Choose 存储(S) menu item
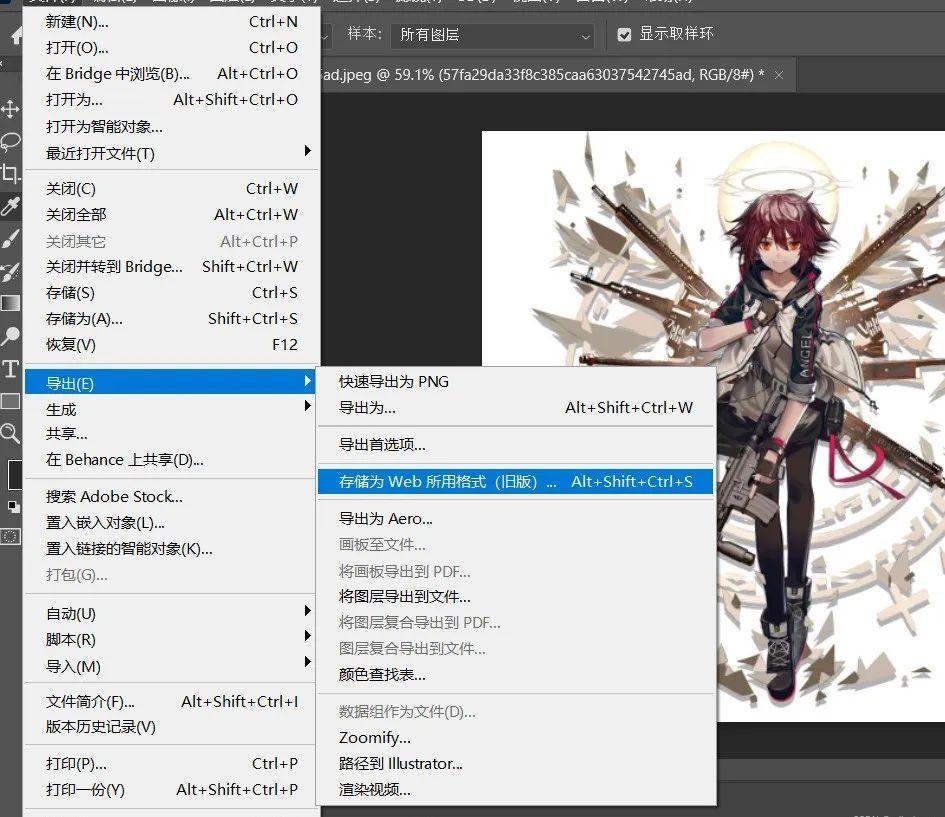 (172, 293)
